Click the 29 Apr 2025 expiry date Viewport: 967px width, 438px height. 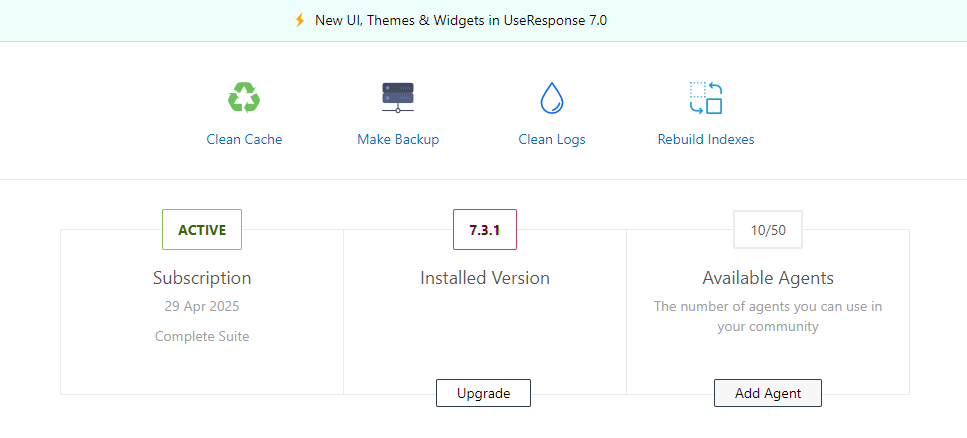coord(202,306)
